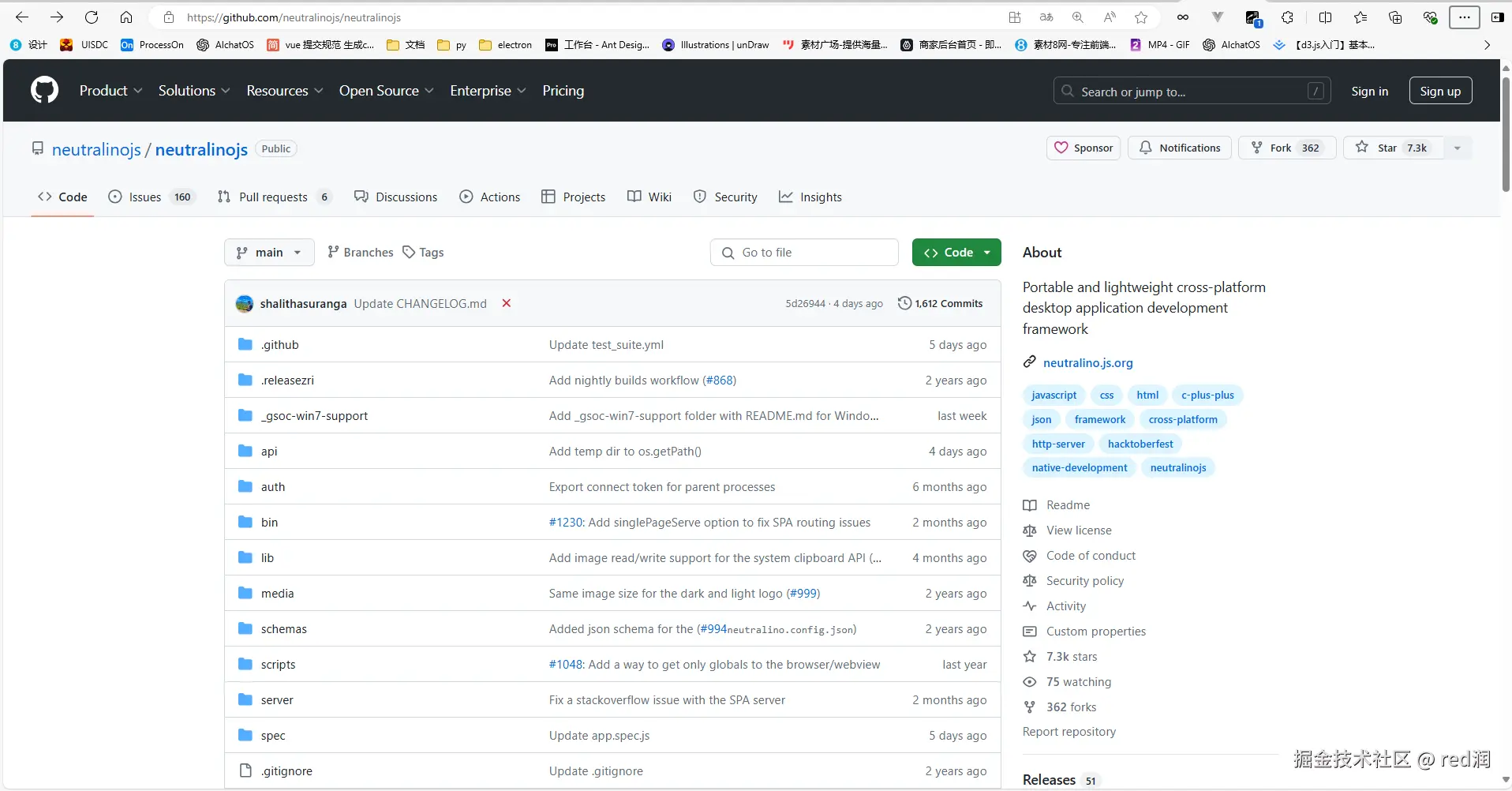Expand the green Code dropdown
This screenshot has width=1512, height=791.
pyautogui.click(x=956, y=252)
